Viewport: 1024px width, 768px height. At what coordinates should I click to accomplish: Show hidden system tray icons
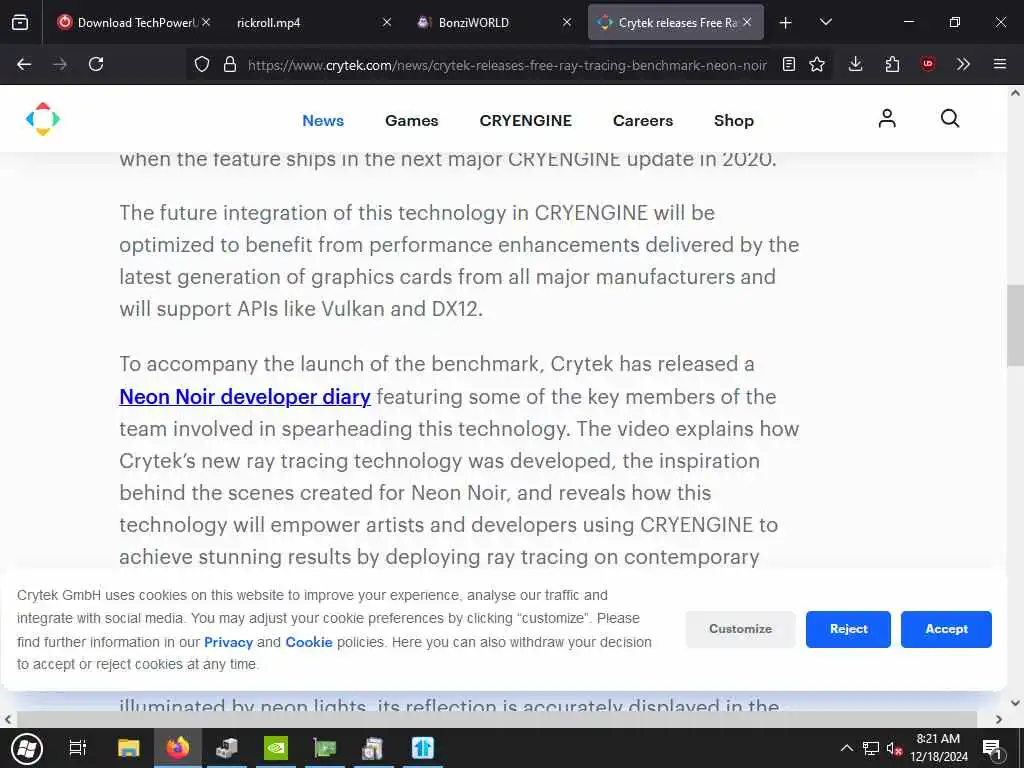tap(847, 748)
